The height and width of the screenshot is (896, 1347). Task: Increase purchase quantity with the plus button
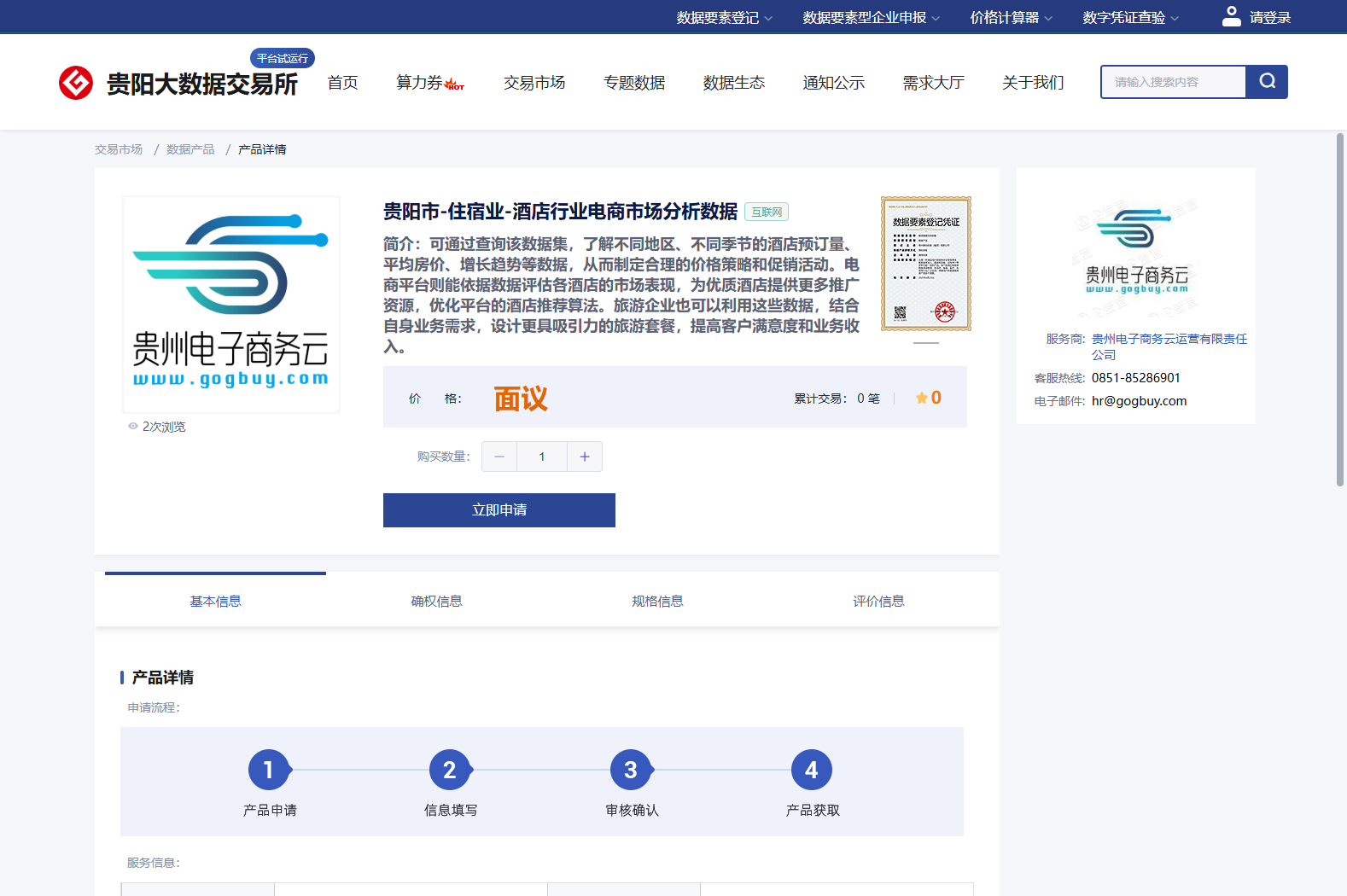coord(585,457)
